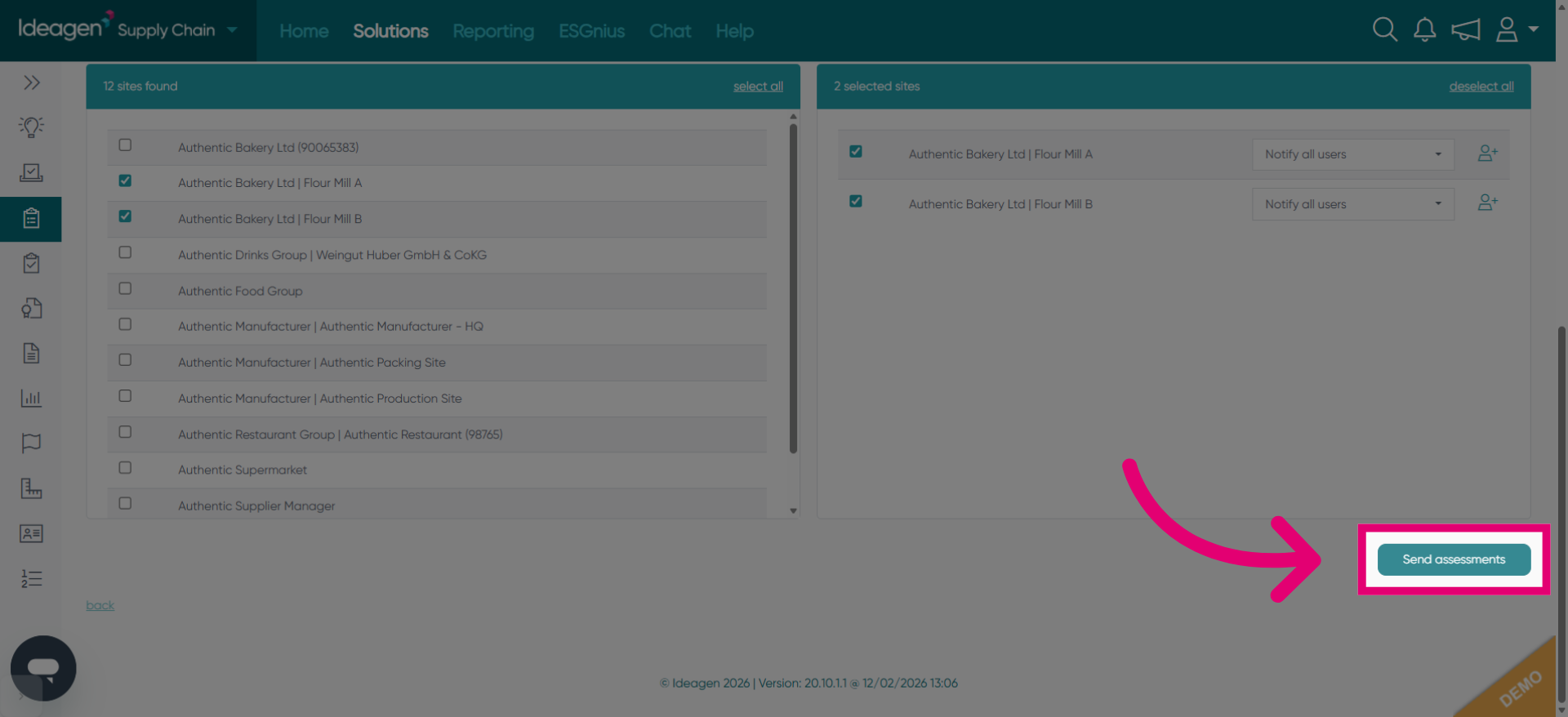Screen dimensions: 1568x717
Task: Check Authentic Supermarket checkbox
Action: pyautogui.click(x=125, y=467)
